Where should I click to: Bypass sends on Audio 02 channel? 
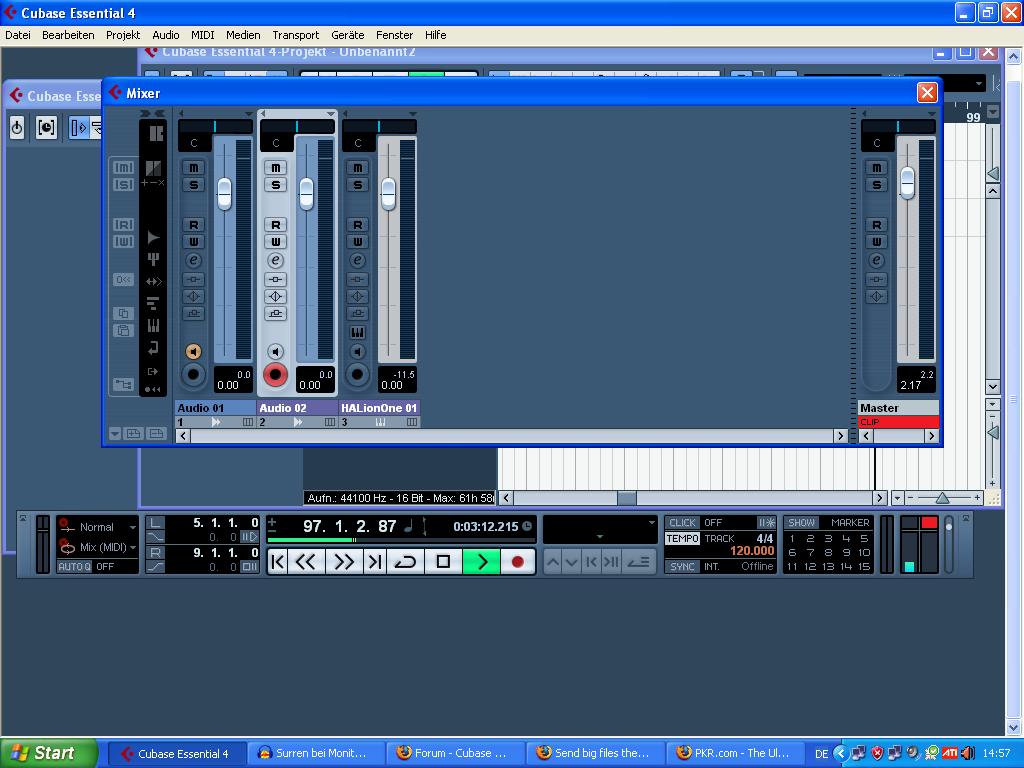[x=276, y=313]
